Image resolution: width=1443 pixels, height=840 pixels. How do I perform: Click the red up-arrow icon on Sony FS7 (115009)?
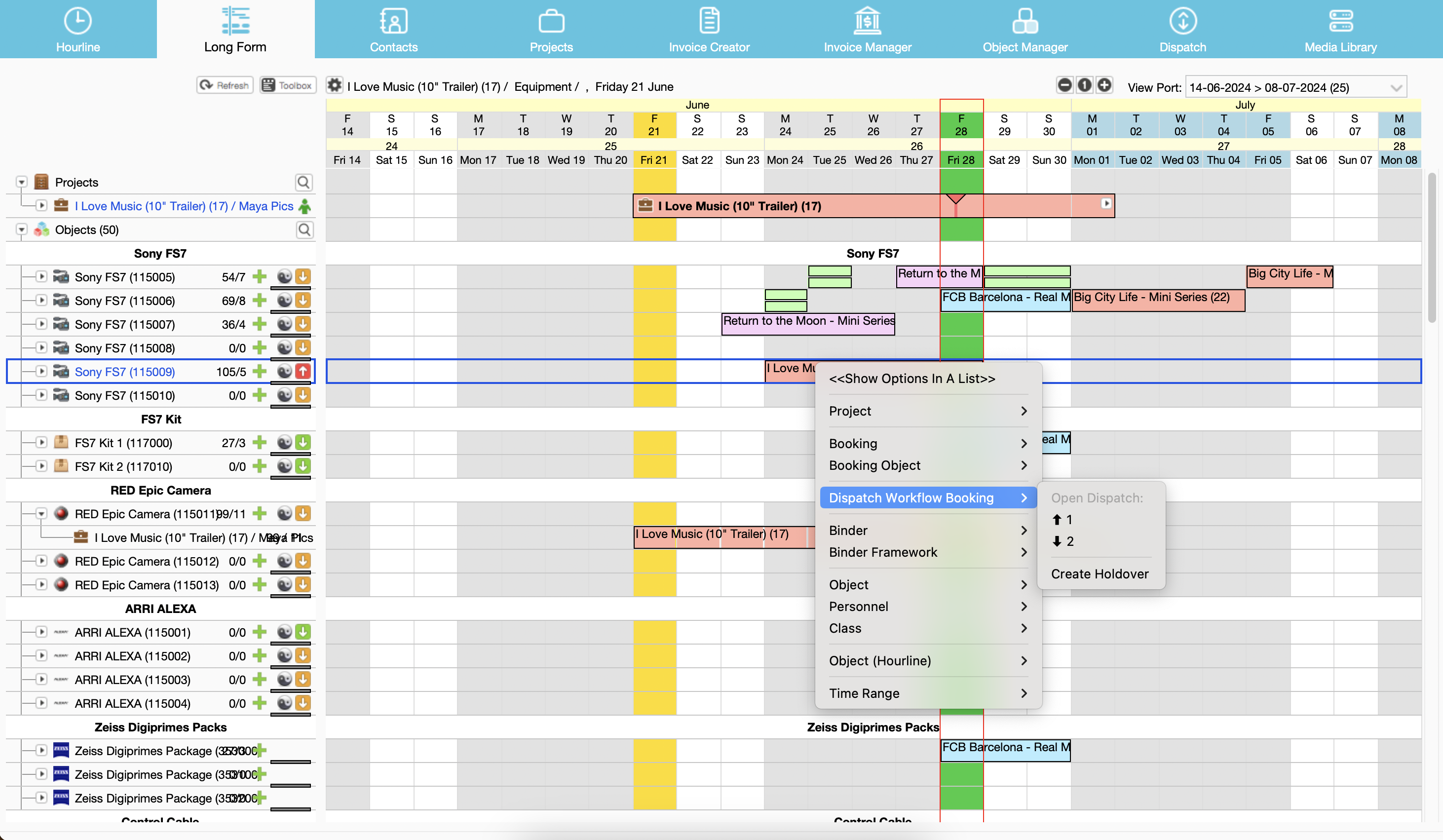[x=303, y=371]
